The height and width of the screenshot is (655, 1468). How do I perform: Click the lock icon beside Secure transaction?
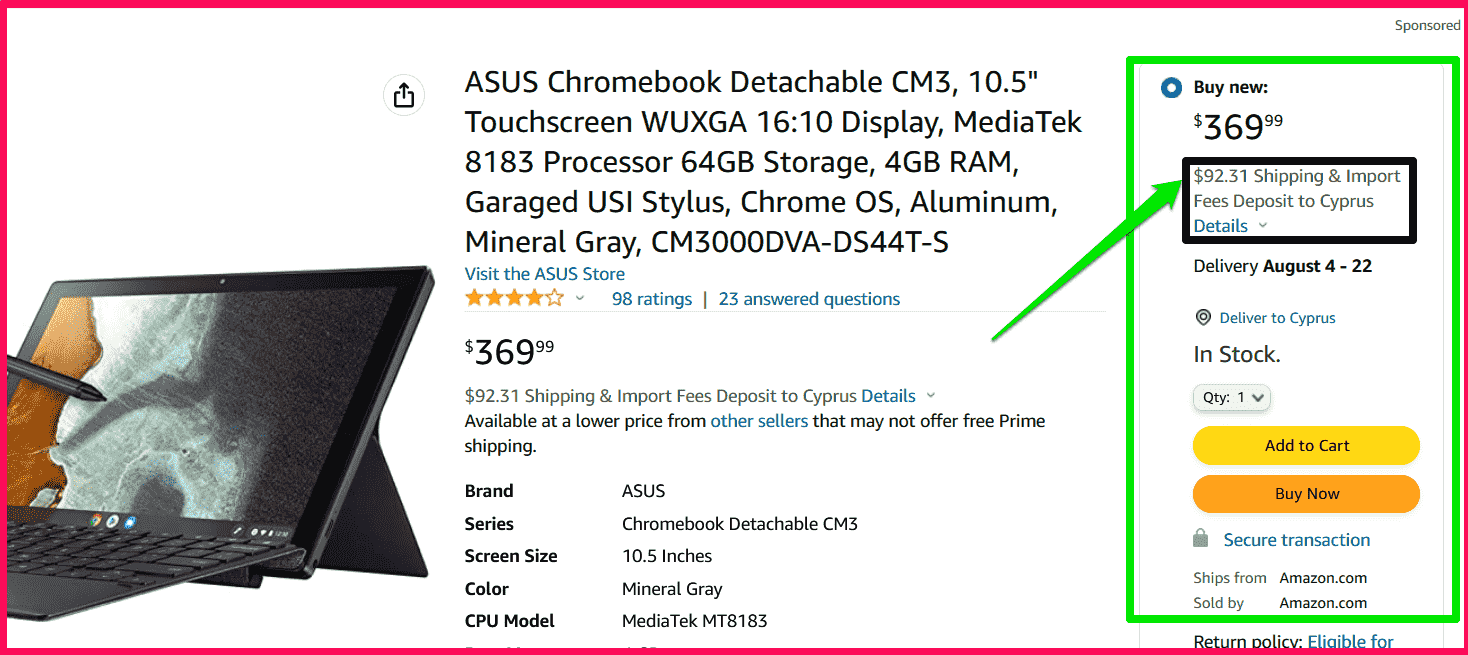coord(1198,539)
